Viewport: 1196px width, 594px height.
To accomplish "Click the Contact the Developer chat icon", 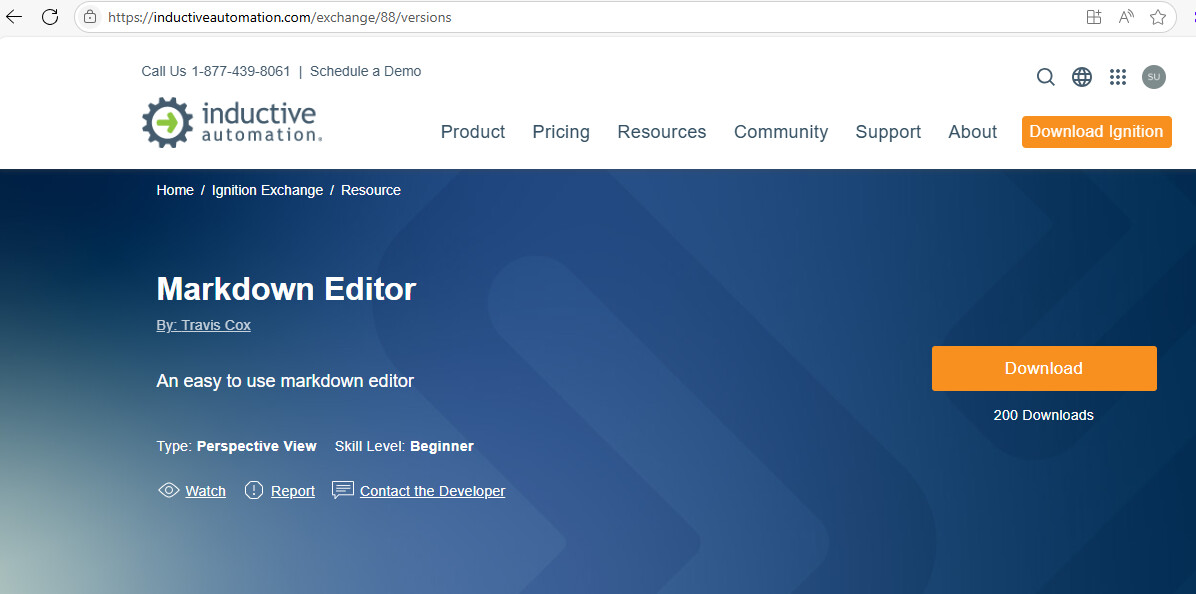I will [343, 490].
